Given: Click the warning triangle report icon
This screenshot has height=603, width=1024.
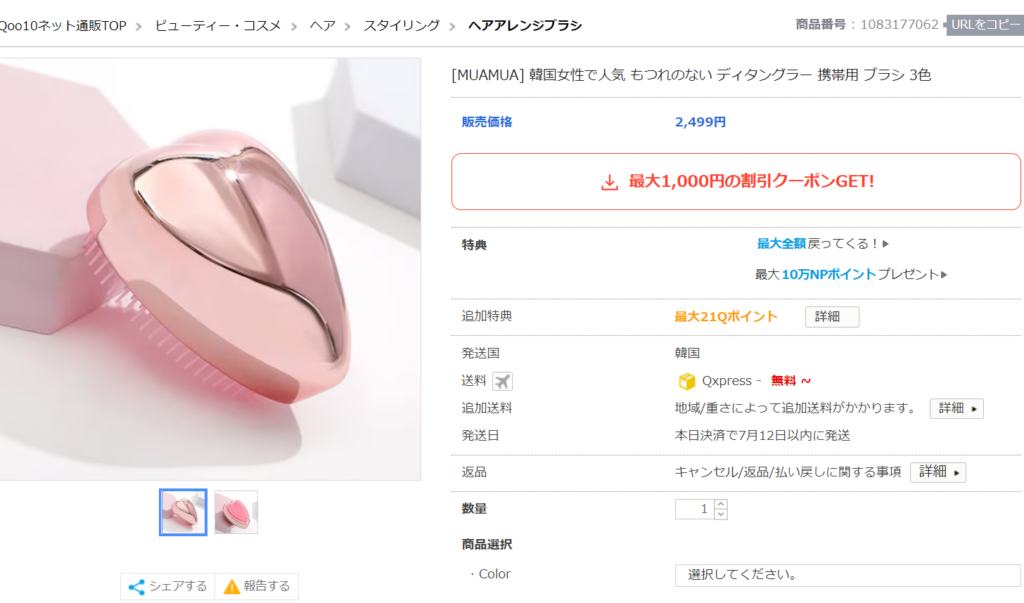Looking at the screenshot, I should (232, 587).
